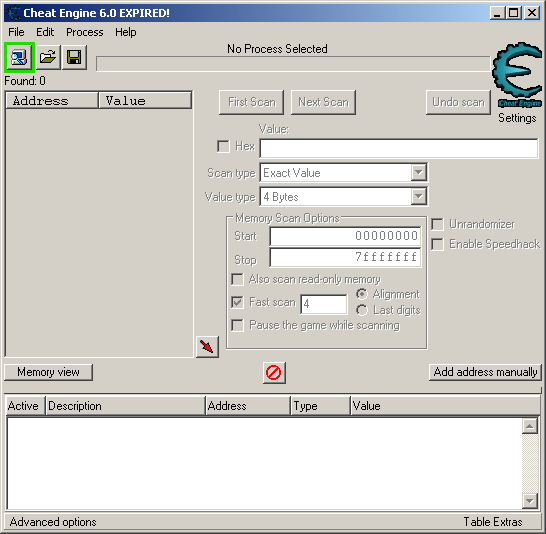Click the Description column header
Image resolution: width=546 pixels, height=534 pixels.
pos(125,406)
